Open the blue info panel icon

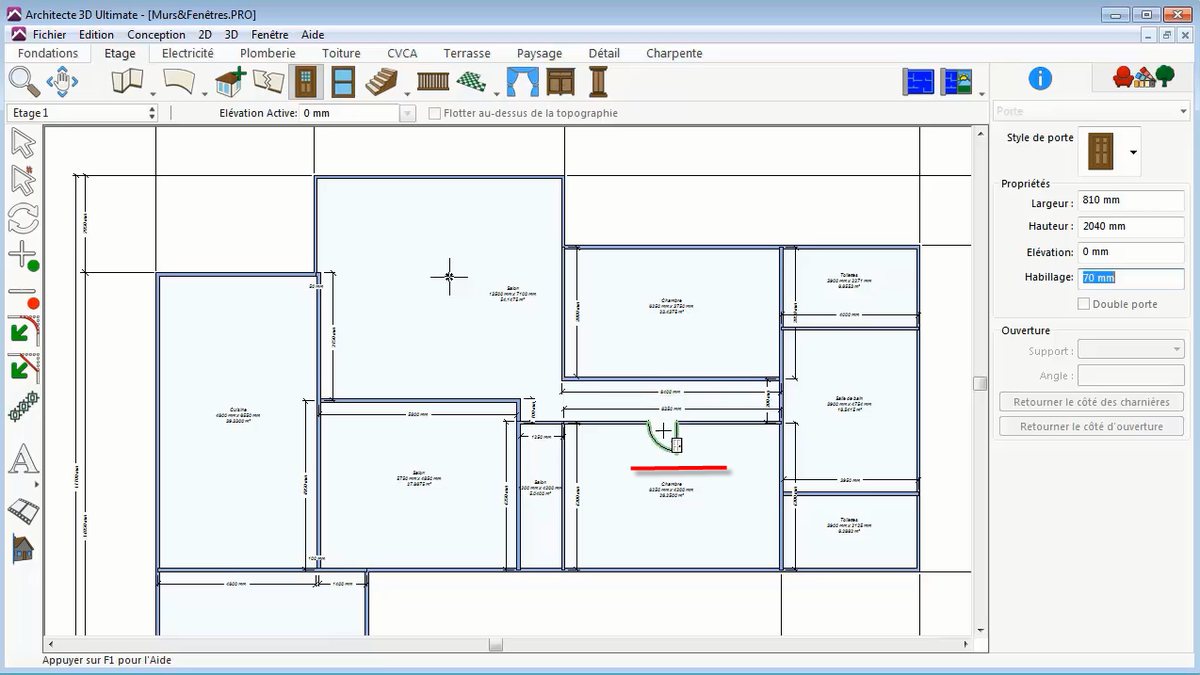[x=1040, y=78]
